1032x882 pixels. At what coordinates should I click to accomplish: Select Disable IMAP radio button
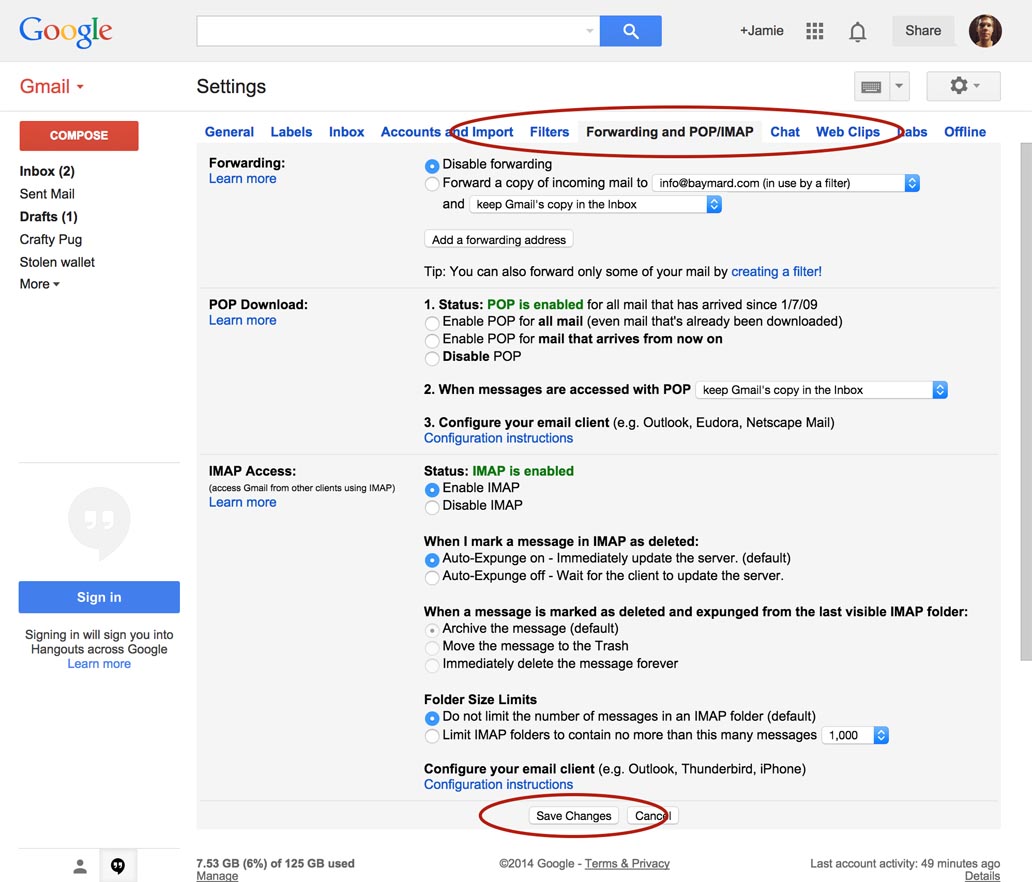(x=432, y=506)
